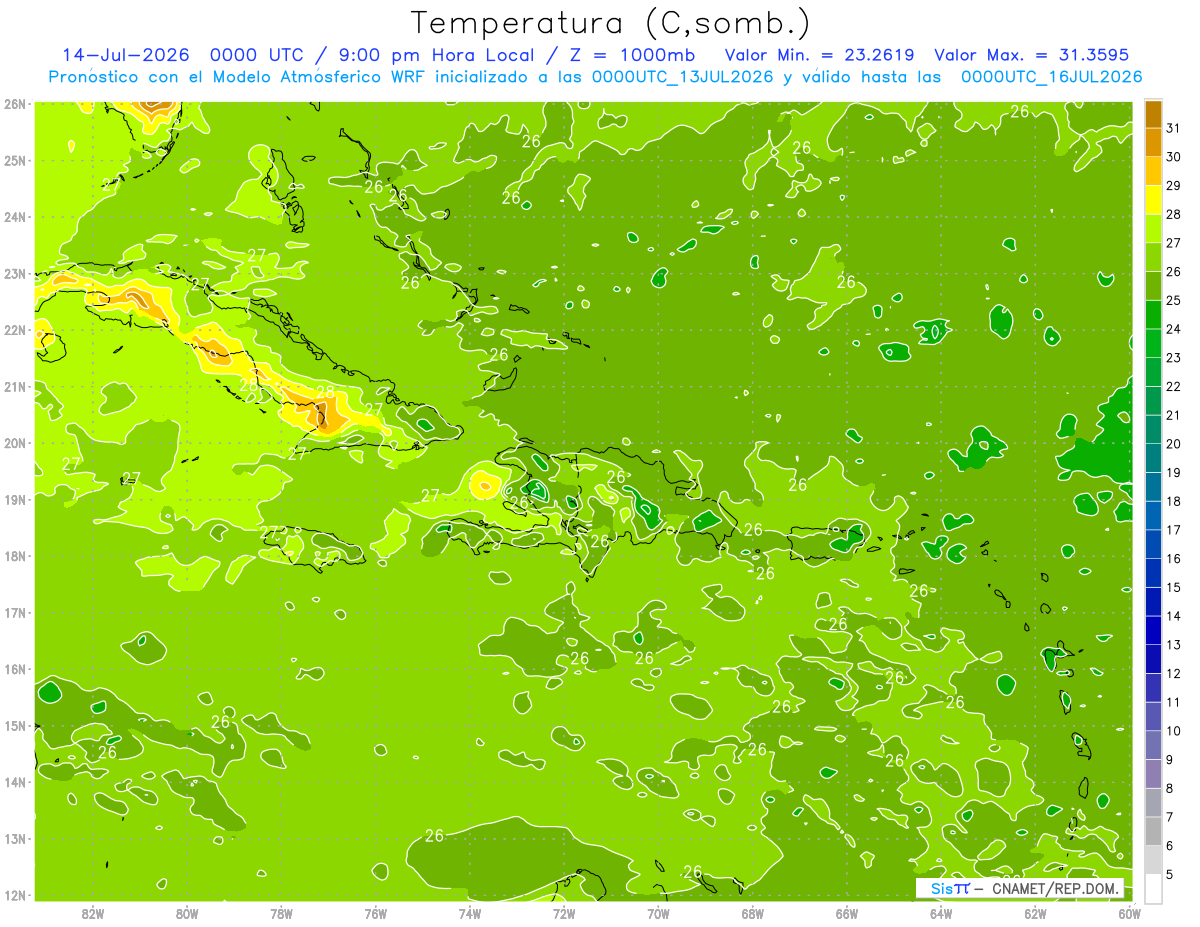Click the 17N latitude axis label
This screenshot has height=927, width=1200.
14,612
